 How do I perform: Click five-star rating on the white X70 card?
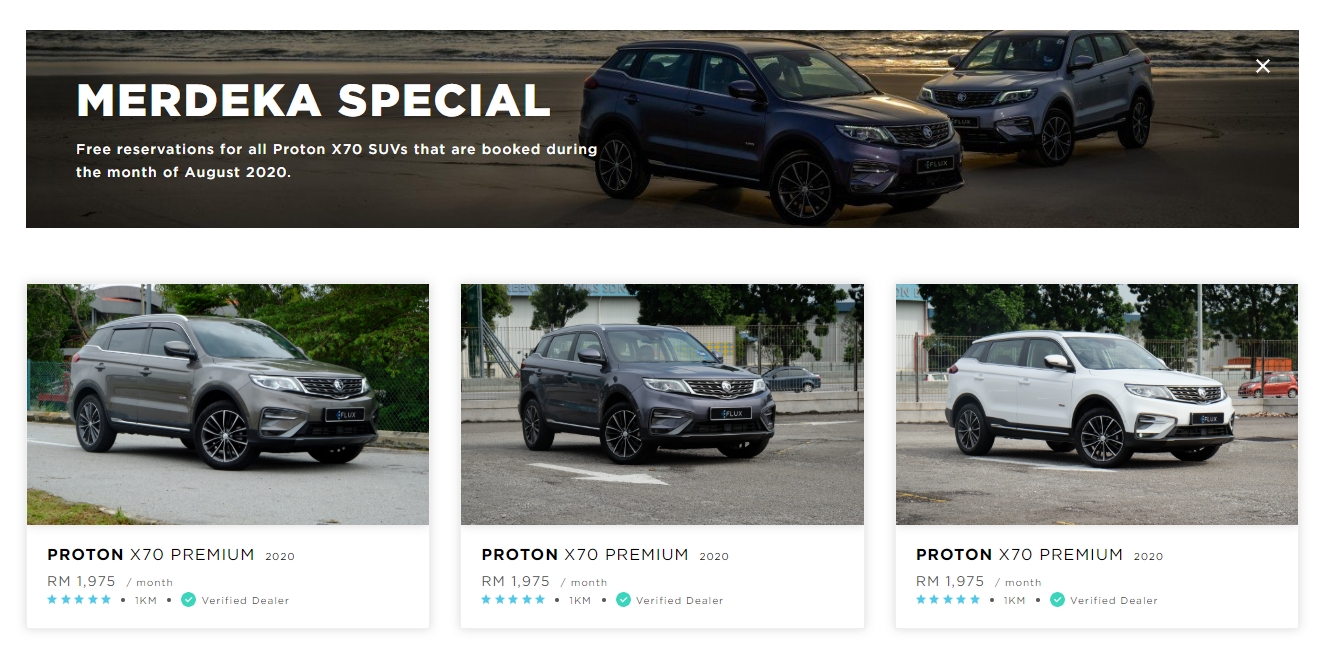948,600
